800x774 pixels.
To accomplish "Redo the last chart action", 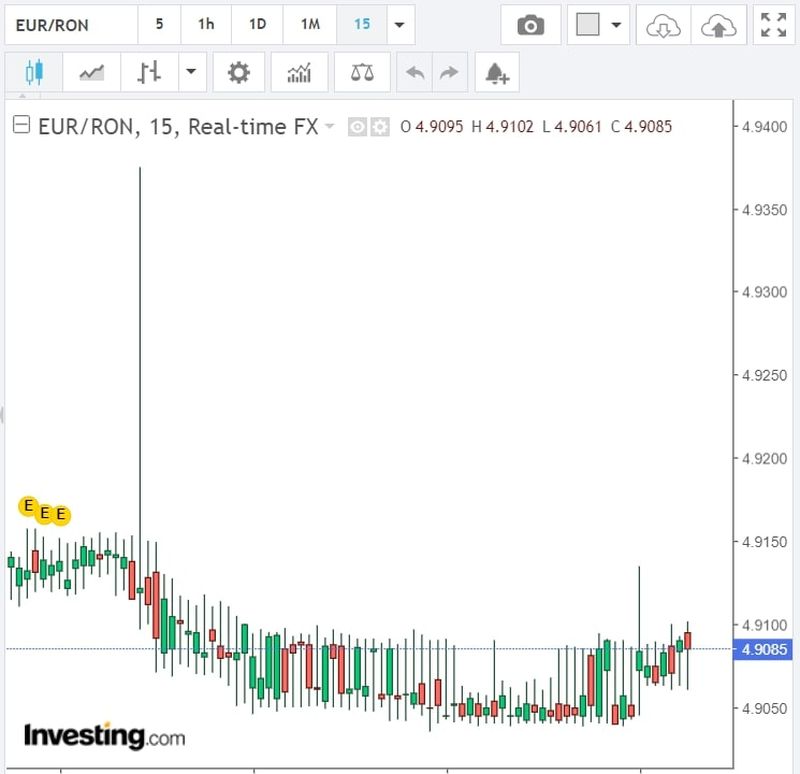I will (x=449, y=73).
